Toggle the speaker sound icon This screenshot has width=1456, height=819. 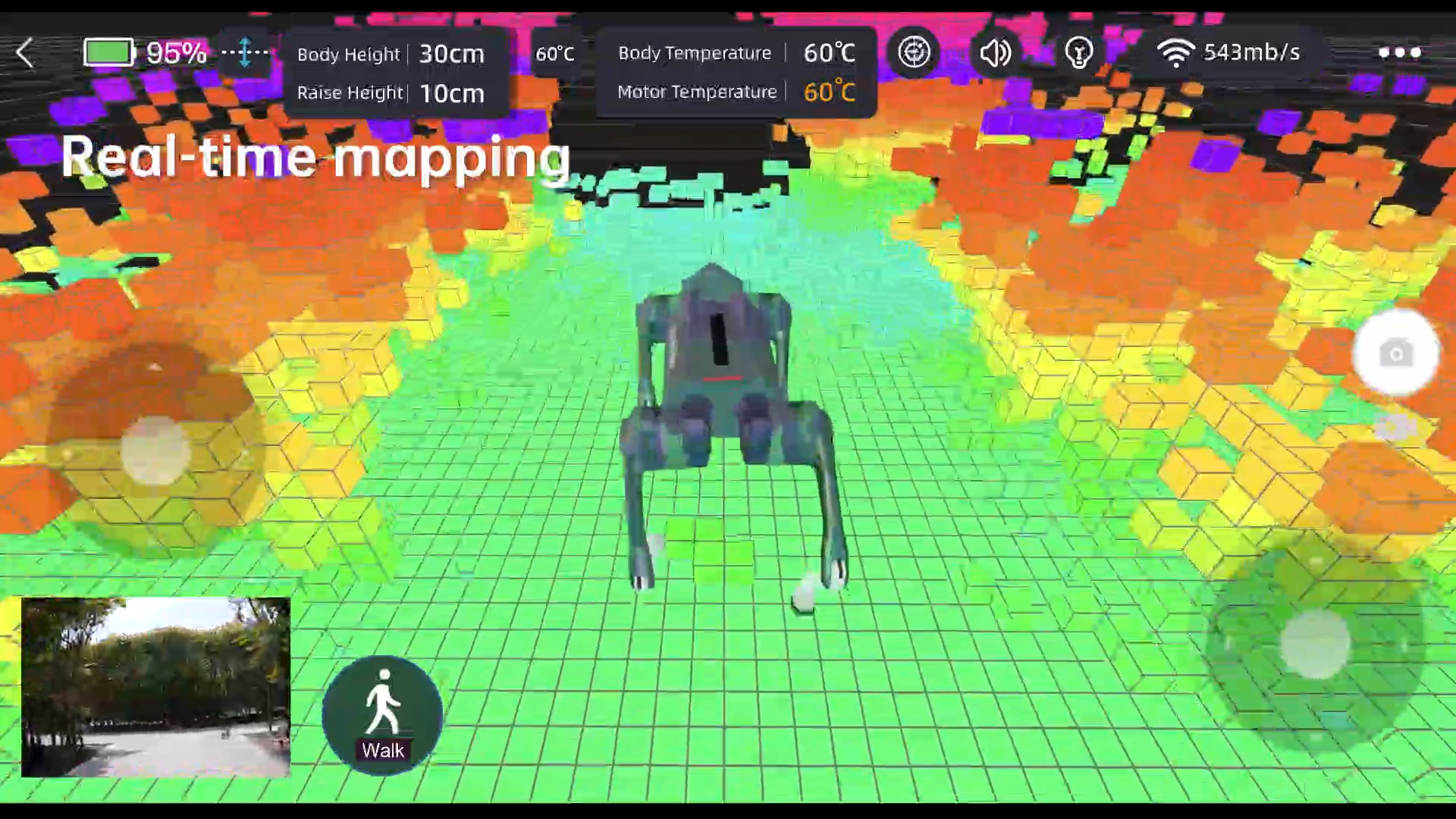995,52
